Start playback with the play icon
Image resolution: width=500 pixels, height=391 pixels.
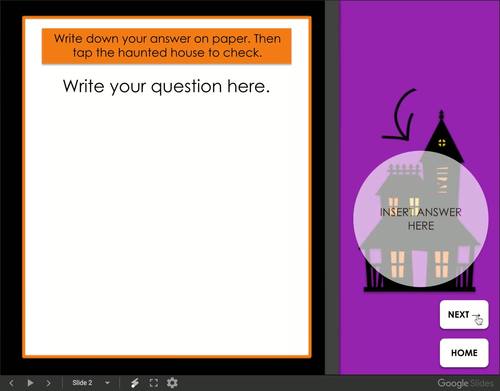(x=30, y=383)
